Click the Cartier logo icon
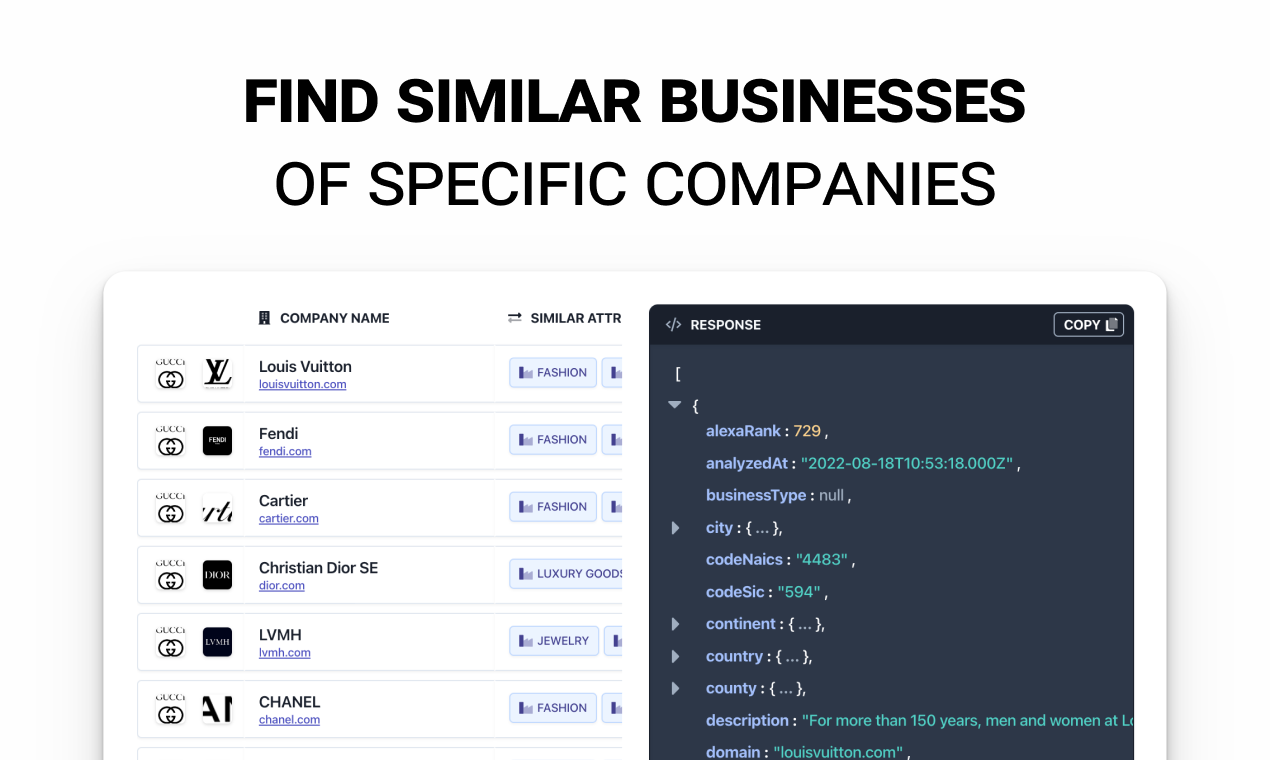1270x760 pixels. coord(217,508)
